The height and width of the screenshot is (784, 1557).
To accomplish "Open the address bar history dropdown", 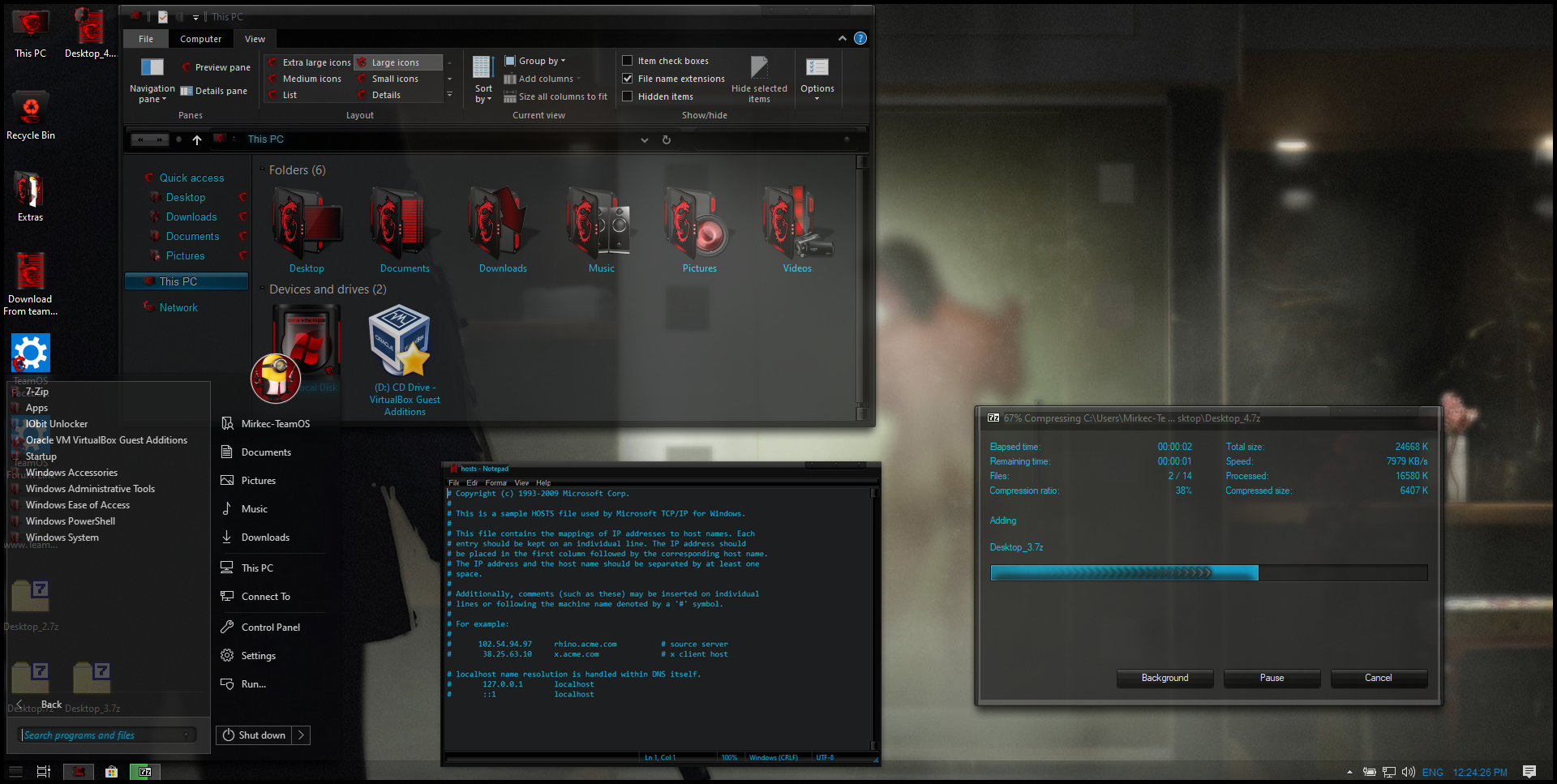I will pyautogui.click(x=645, y=139).
